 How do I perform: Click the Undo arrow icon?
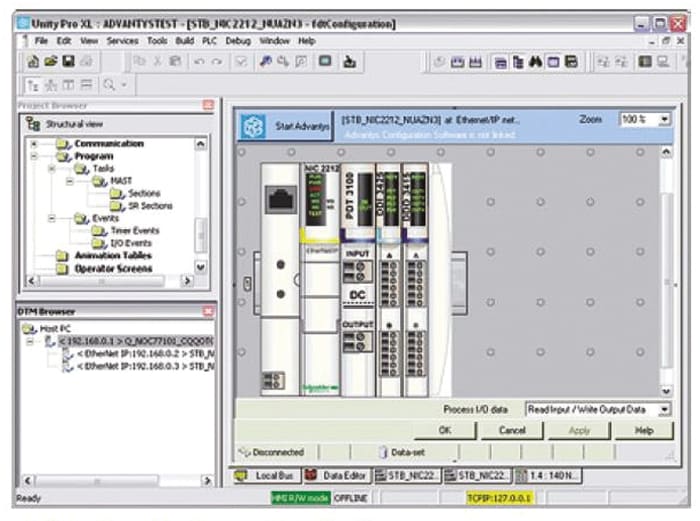click(x=200, y=61)
